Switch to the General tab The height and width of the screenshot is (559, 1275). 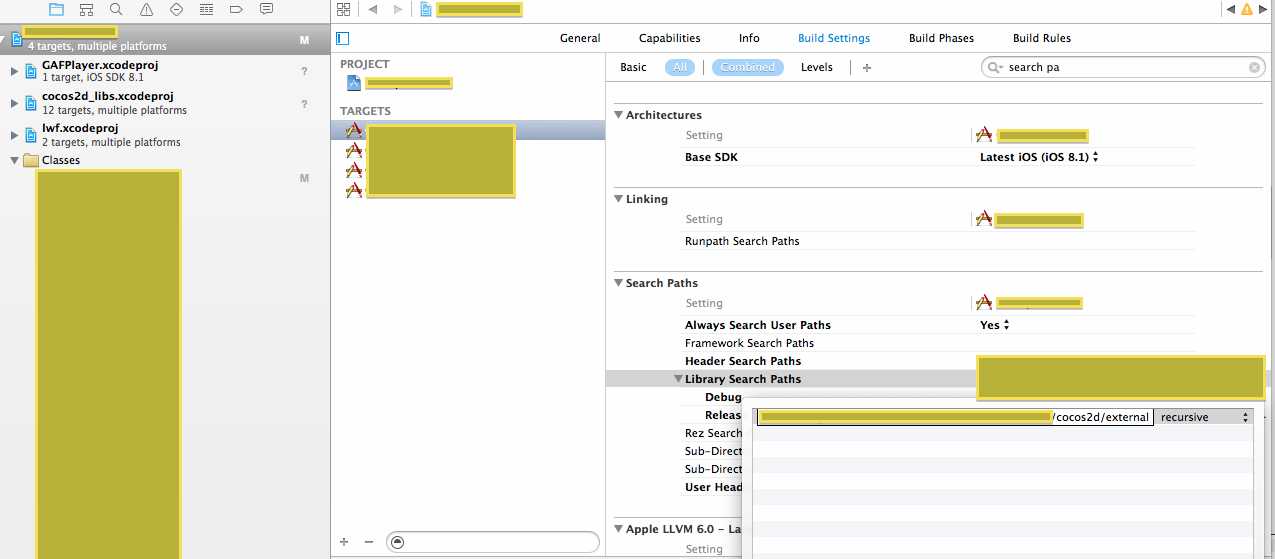580,38
